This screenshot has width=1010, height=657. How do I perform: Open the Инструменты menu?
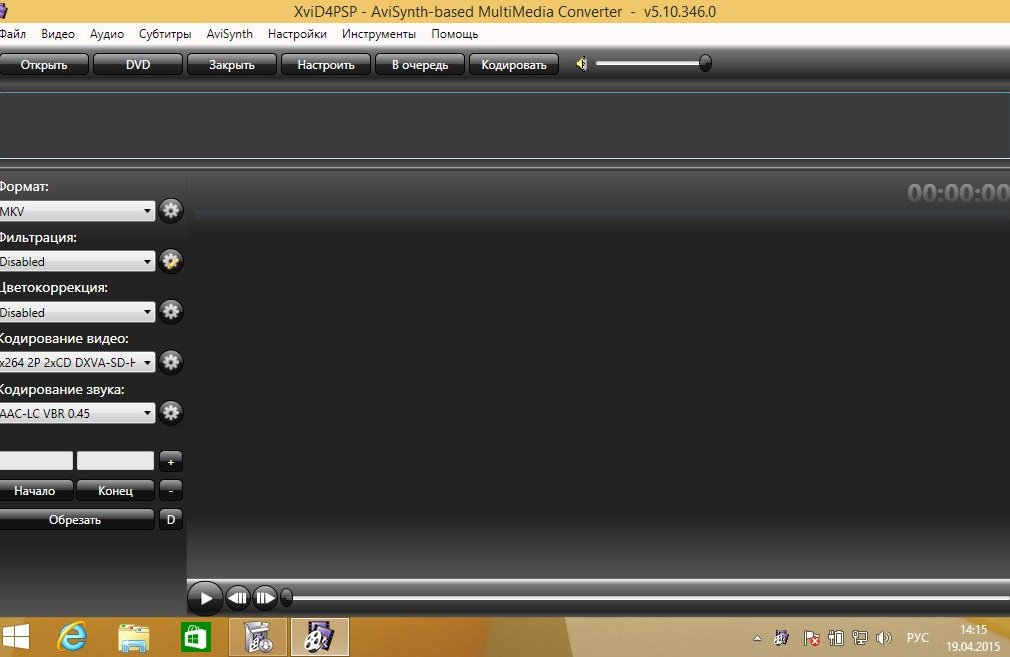click(x=379, y=34)
